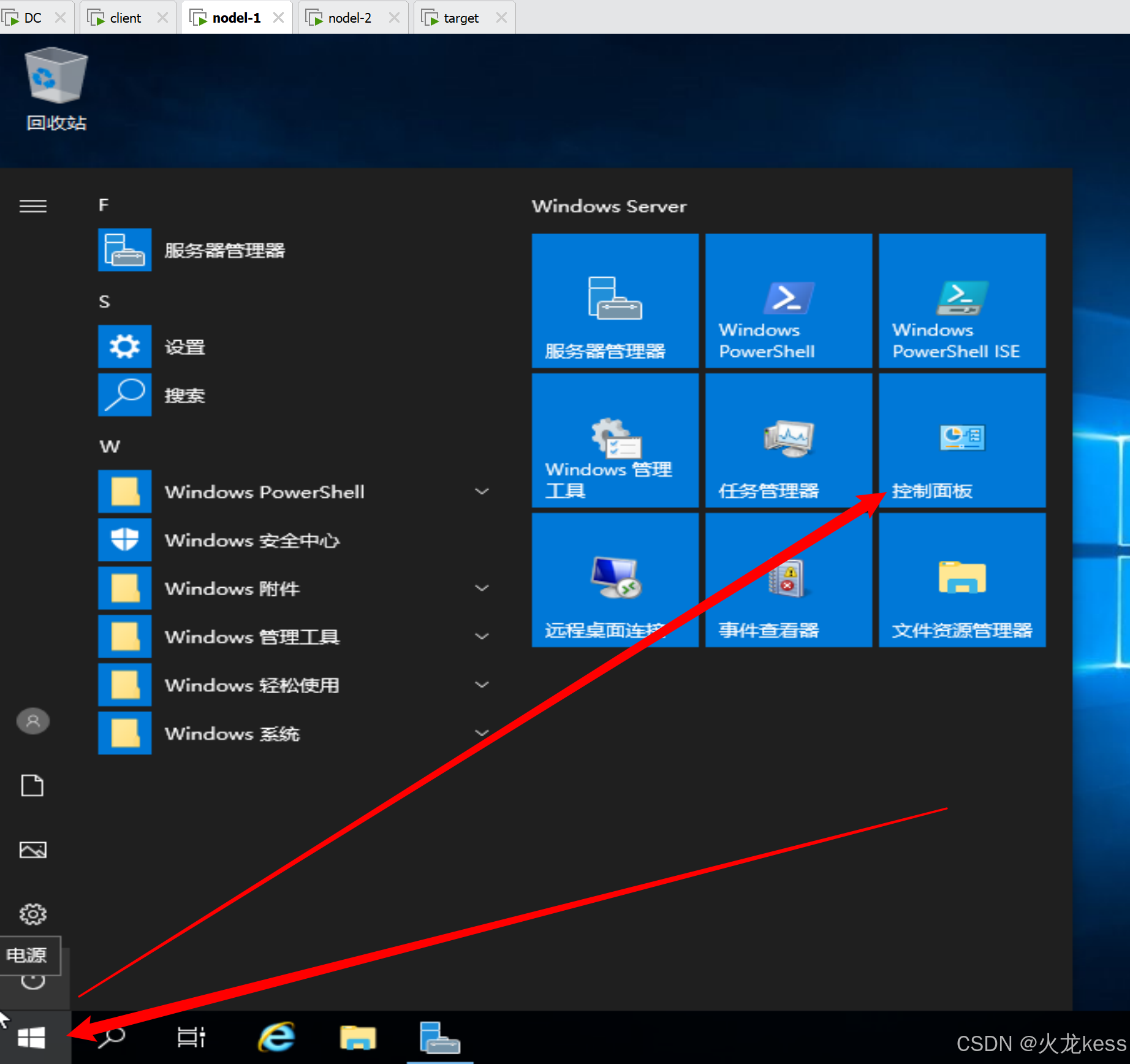The image size is (1130, 1064).
Task: Open 设置 from the app list
Action: coord(294,347)
